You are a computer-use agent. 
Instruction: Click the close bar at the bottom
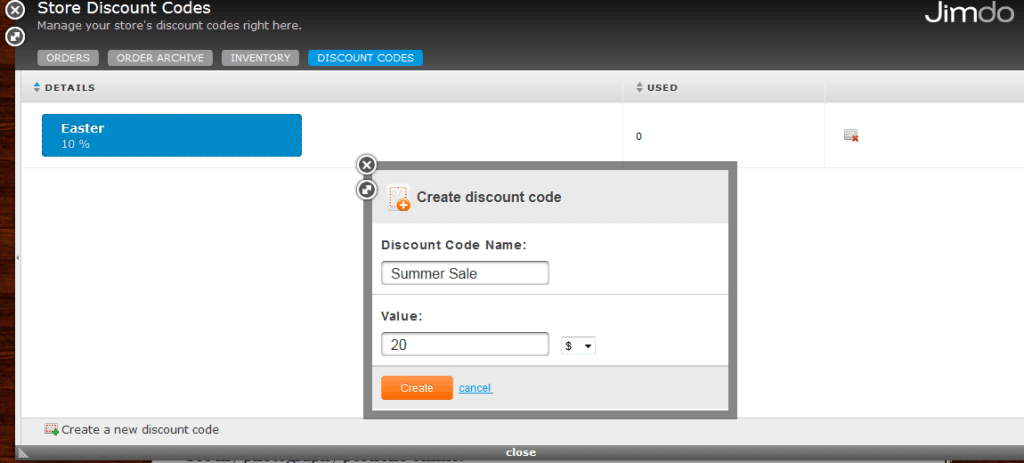tap(520, 453)
